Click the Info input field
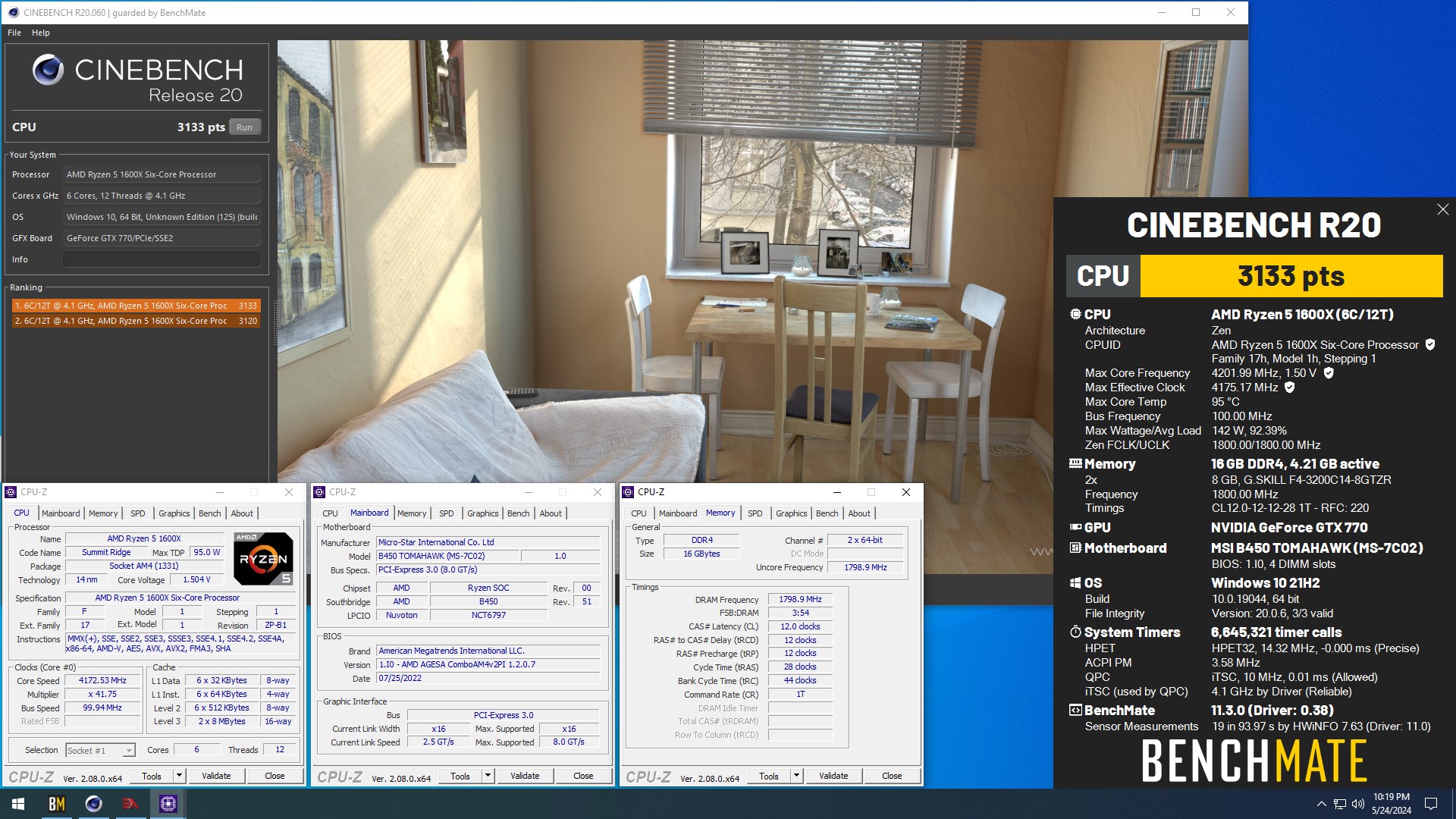Viewport: 1456px width, 819px height. (x=162, y=259)
